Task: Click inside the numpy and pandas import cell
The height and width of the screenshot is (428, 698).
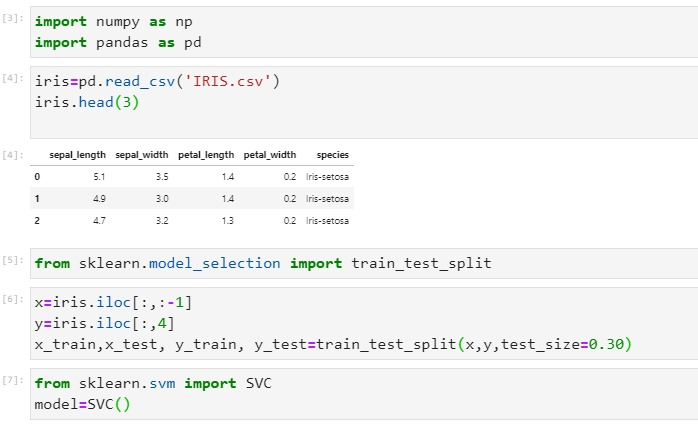Action: [x=364, y=32]
